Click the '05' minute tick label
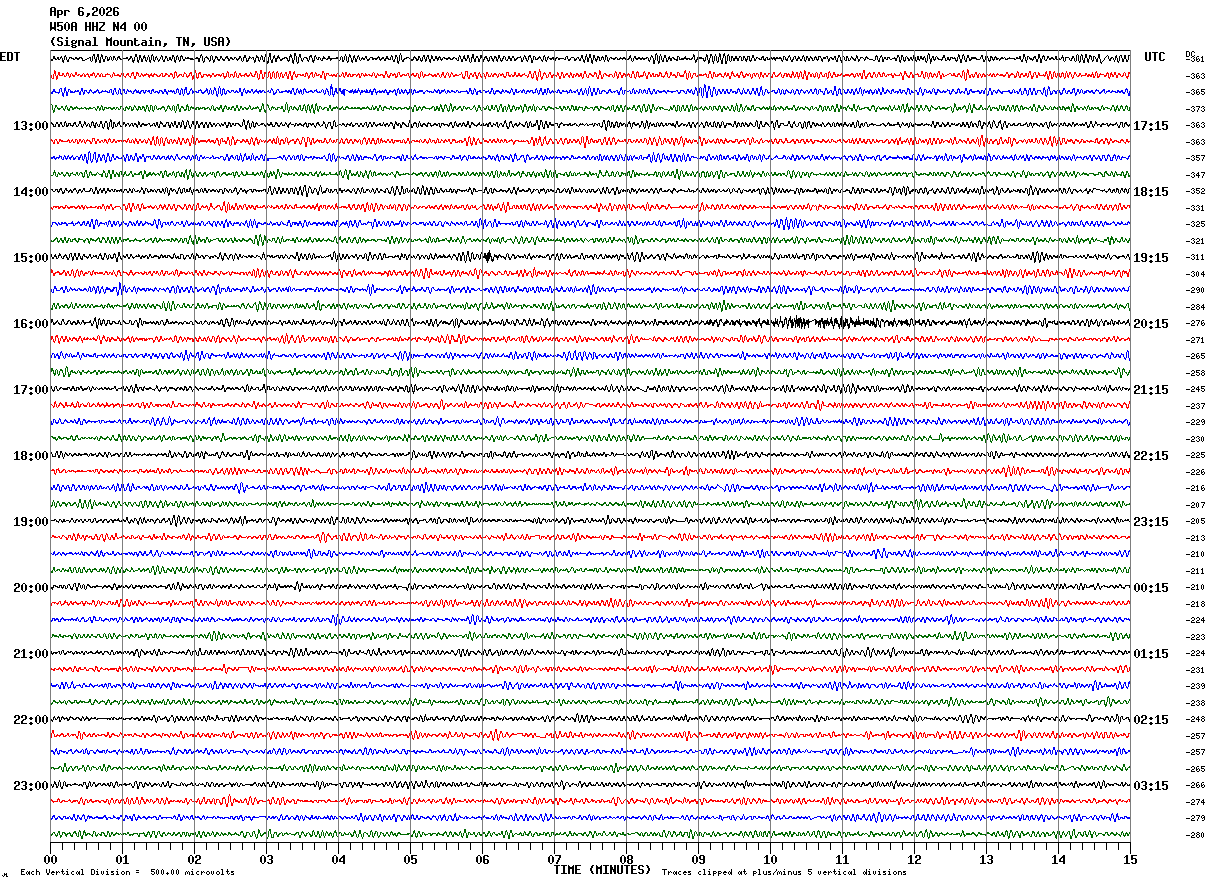1210x886 pixels. coord(410,859)
